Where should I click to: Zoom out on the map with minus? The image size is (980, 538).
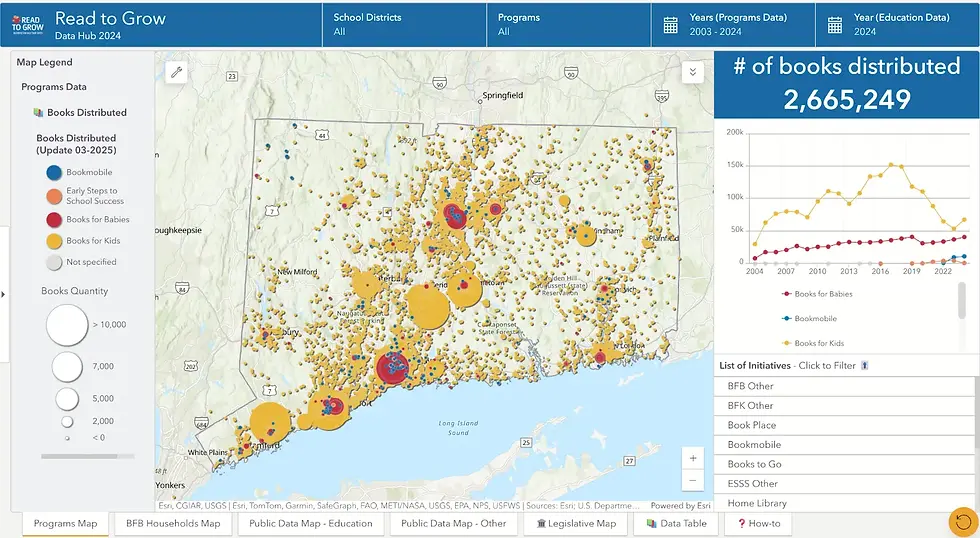(x=693, y=481)
